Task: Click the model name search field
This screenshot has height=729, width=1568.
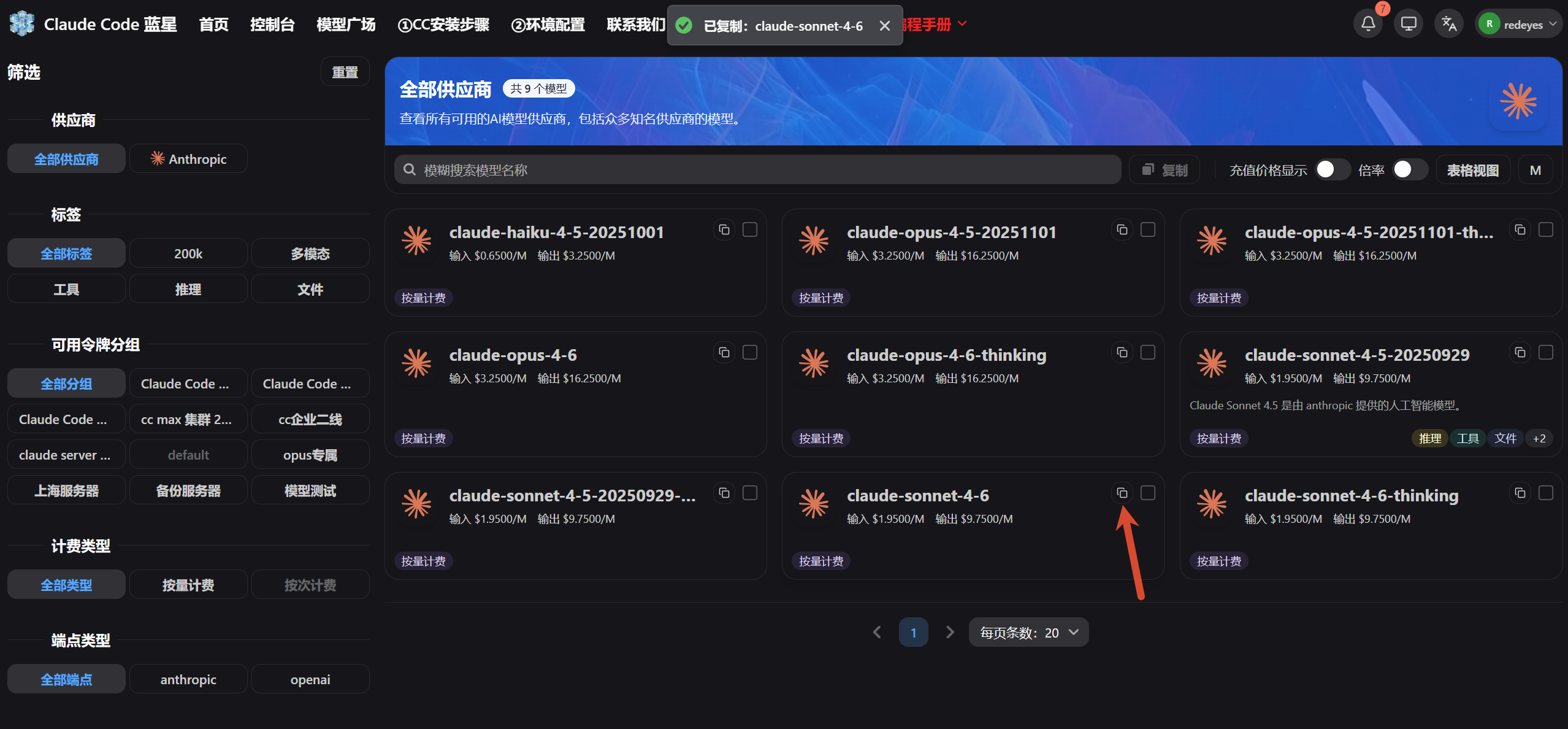Action: [757, 170]
